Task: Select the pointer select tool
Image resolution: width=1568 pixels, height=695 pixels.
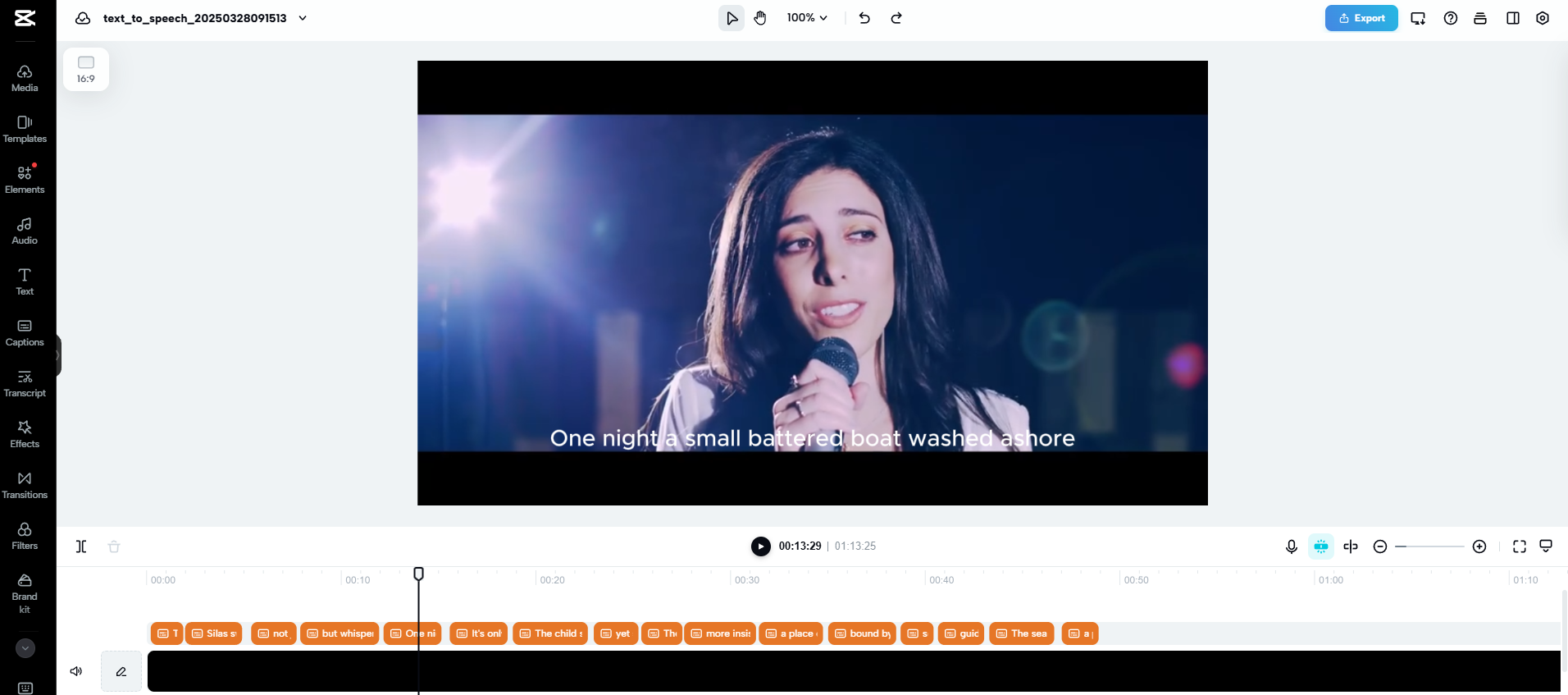Action: coord(732,18)
